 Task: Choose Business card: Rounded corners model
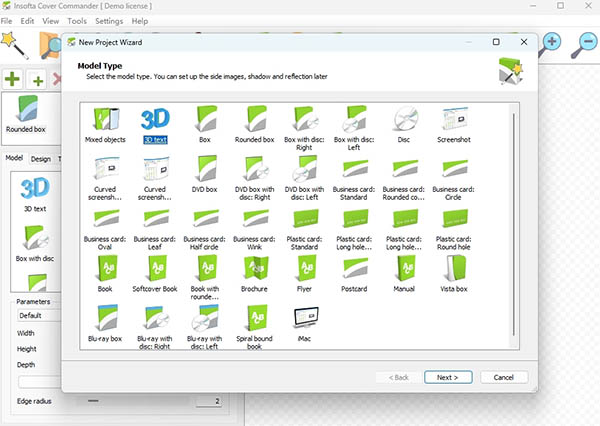[404, 178]
